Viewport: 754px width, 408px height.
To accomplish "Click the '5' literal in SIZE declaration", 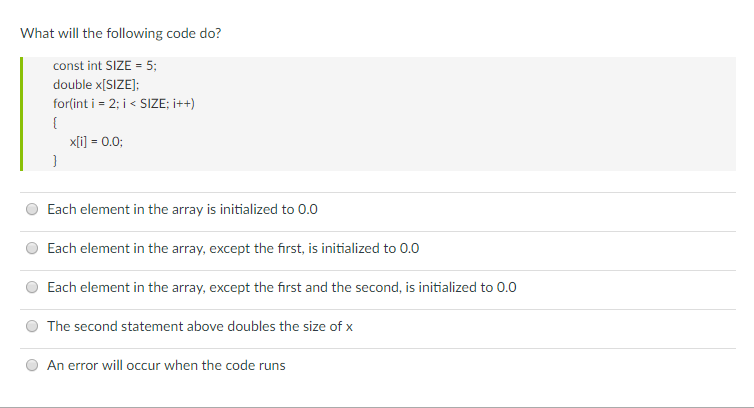I will point(150,65).
